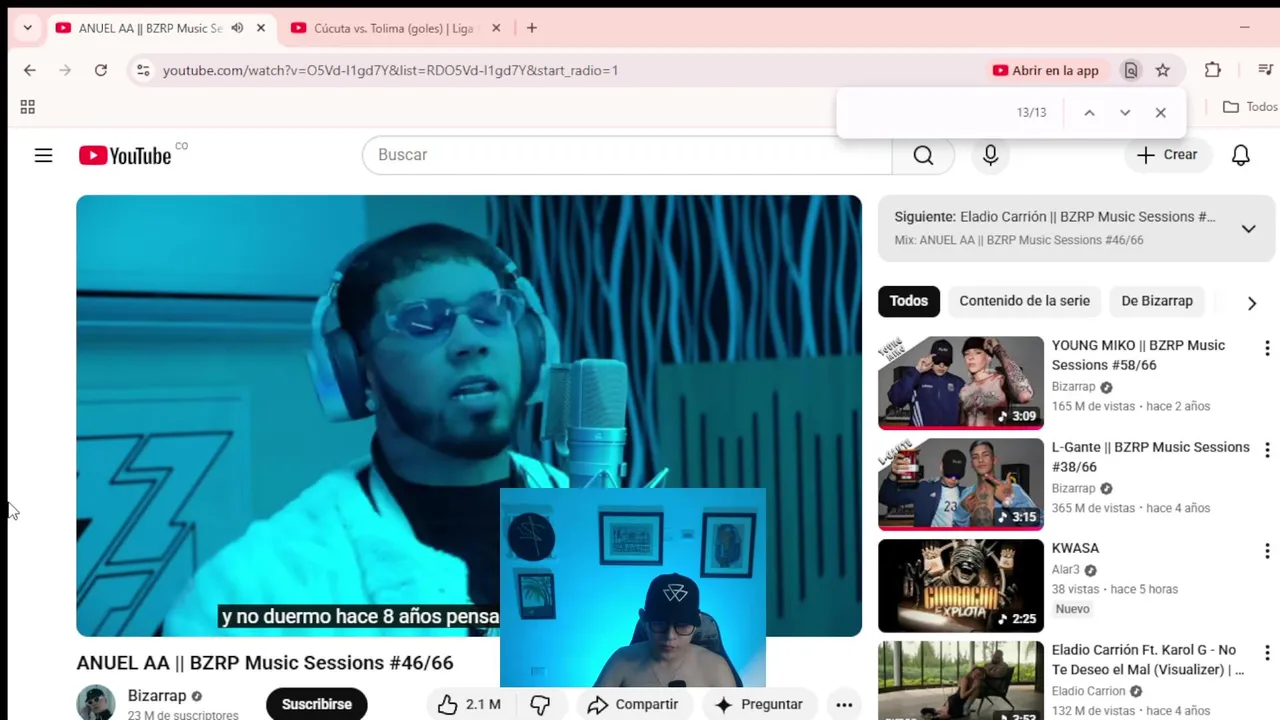Click the Crear button
1280x720 pixels.
coord(1166,155)
